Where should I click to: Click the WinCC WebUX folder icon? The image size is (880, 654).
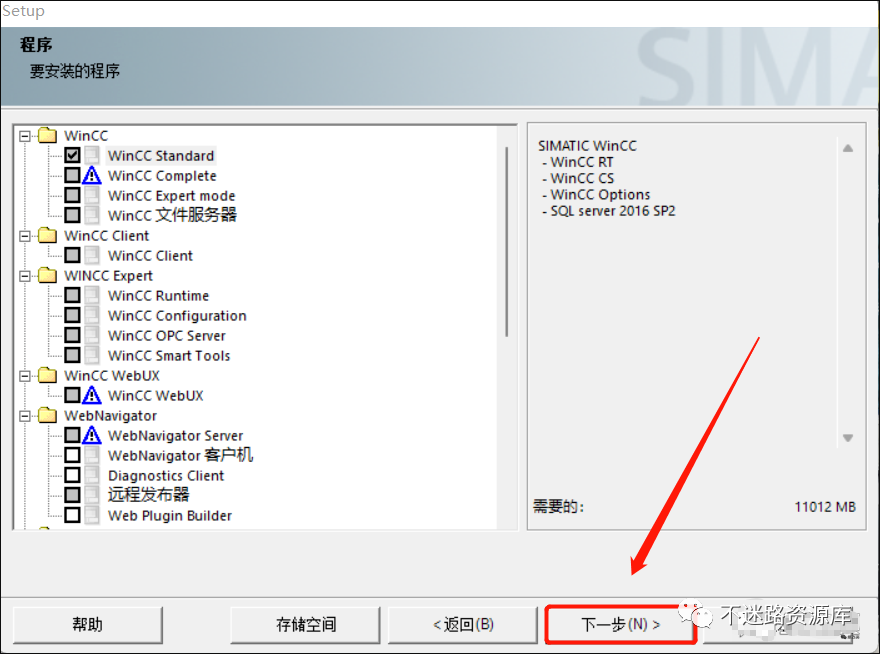pyautogui.click(x=48, y=375)
